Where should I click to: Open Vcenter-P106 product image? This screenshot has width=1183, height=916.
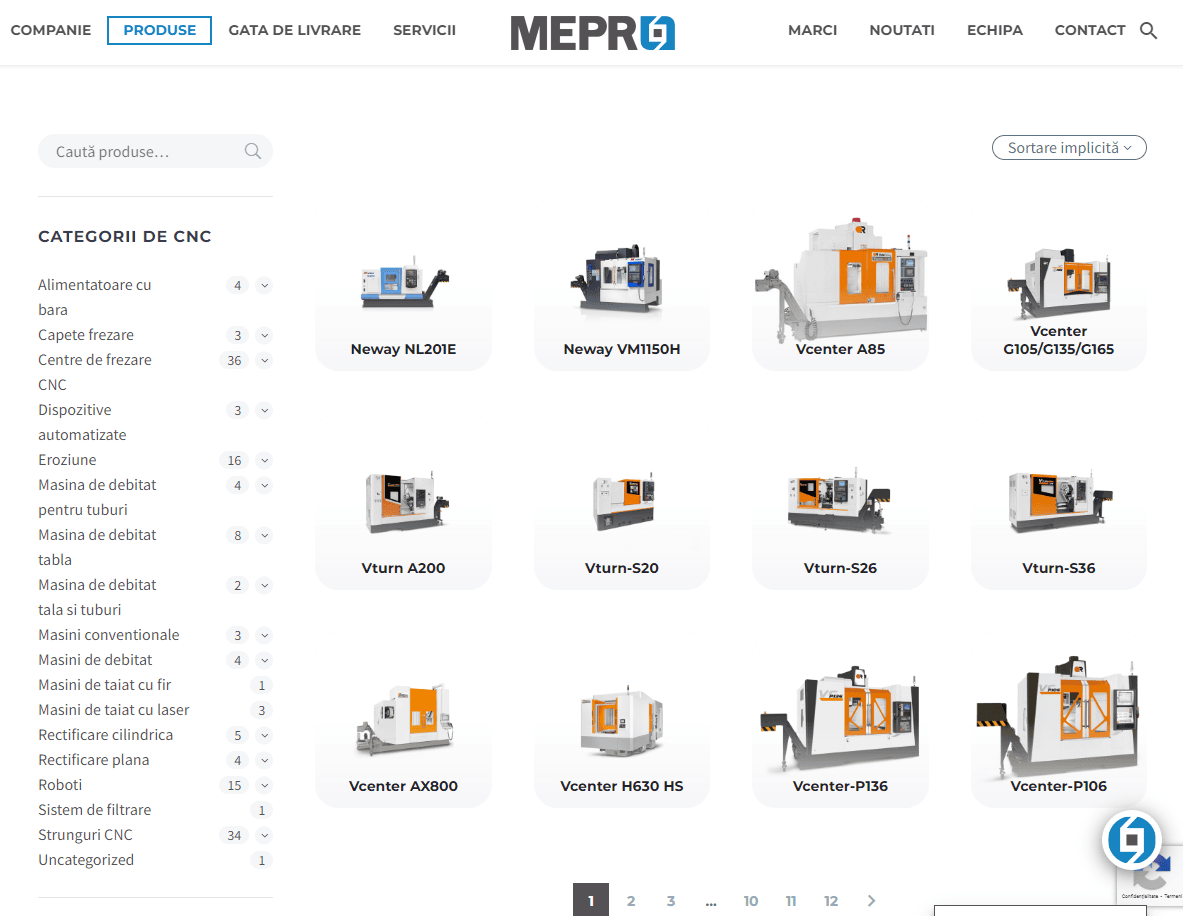(1059, 717)
